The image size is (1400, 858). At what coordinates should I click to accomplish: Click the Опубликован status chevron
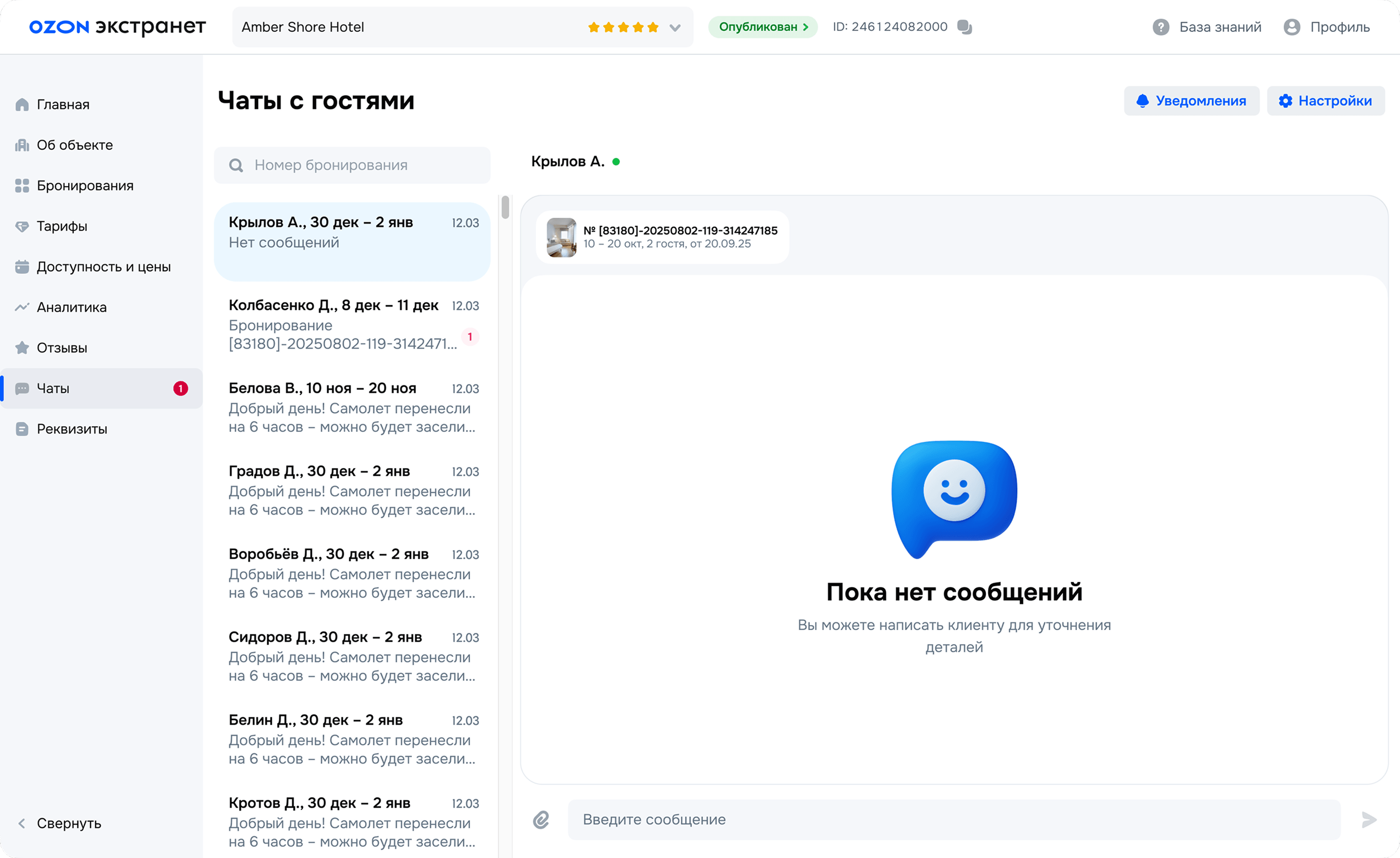click(806, 27)
